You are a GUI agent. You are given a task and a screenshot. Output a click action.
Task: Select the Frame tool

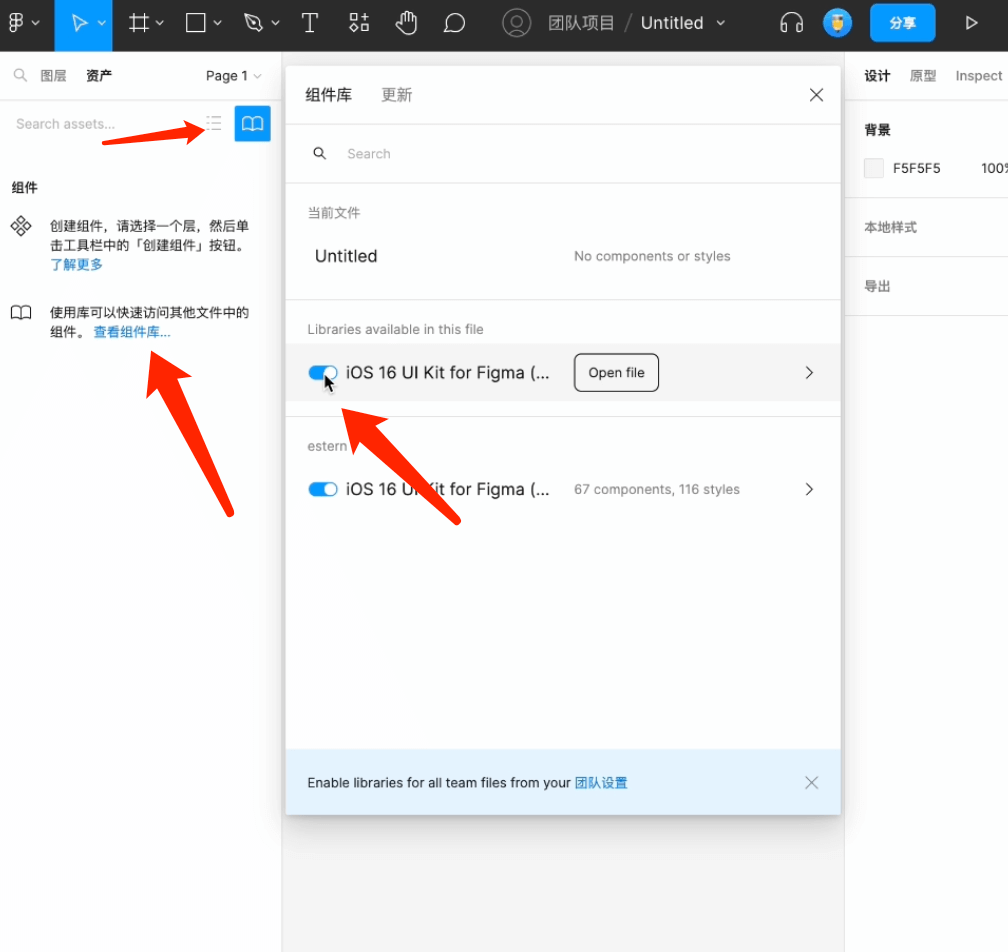click(x=140, y=23)
